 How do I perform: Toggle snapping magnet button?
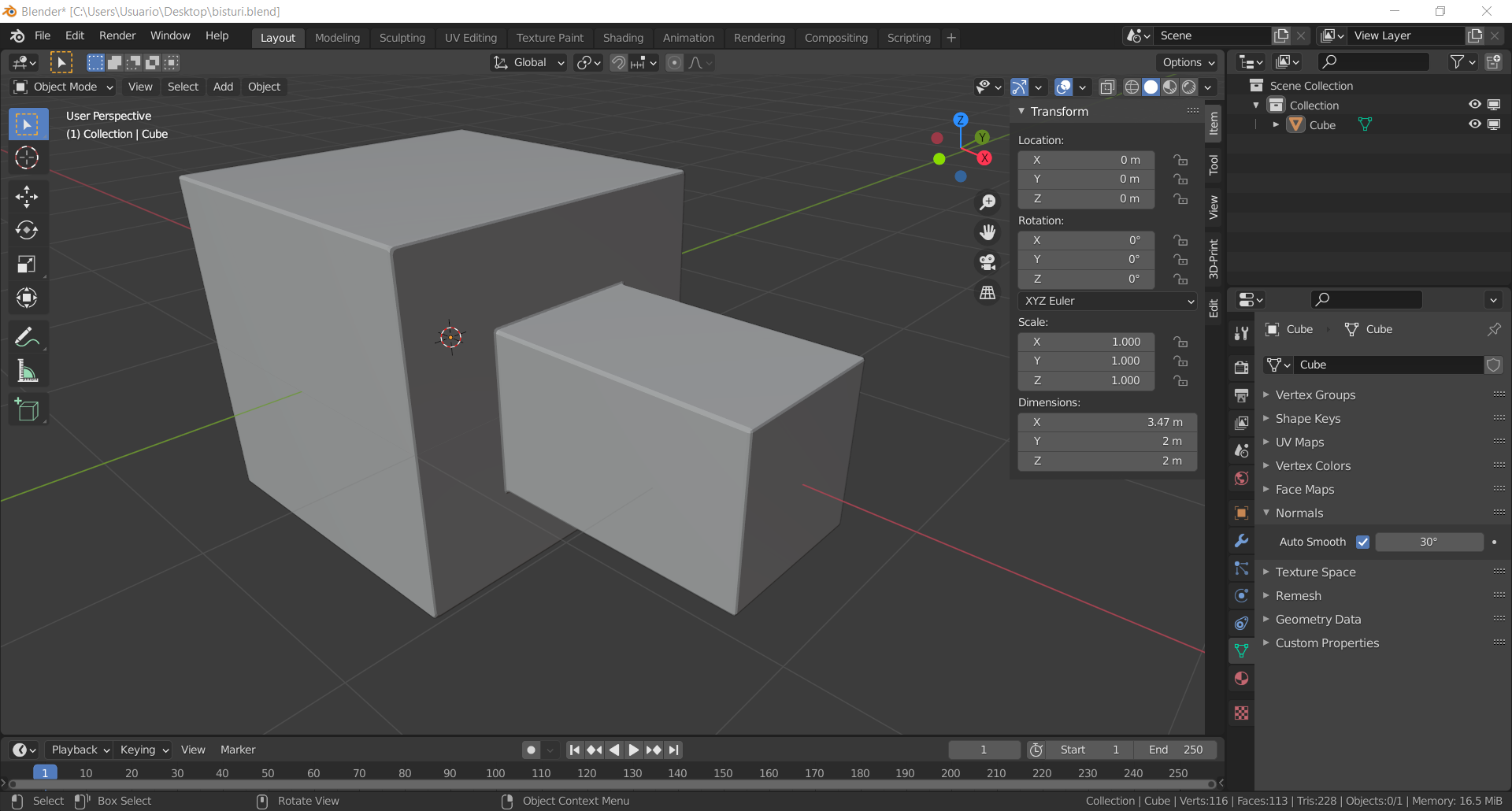(619, 63)
